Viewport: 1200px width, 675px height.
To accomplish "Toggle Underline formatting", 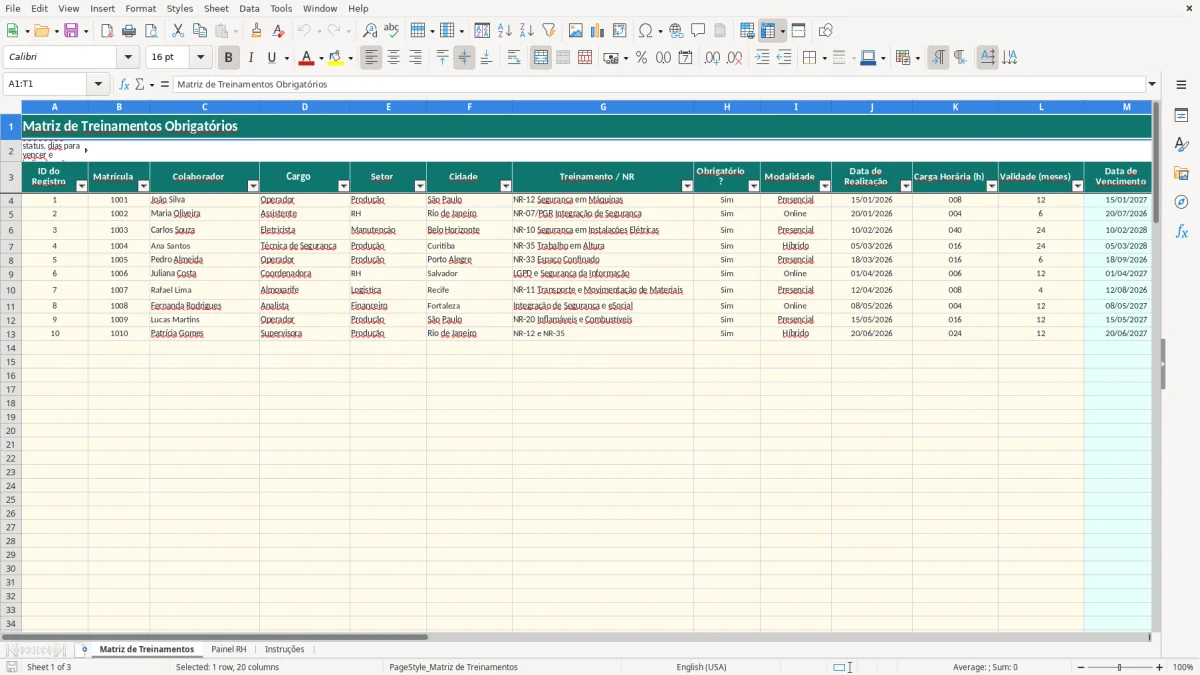I will [271, 58].
